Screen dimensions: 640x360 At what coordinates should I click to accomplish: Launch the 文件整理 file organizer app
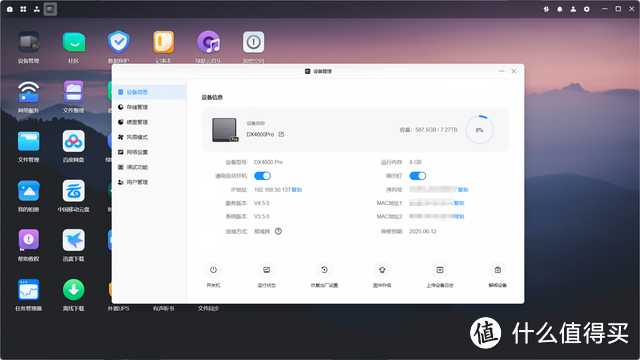(73, 91)
